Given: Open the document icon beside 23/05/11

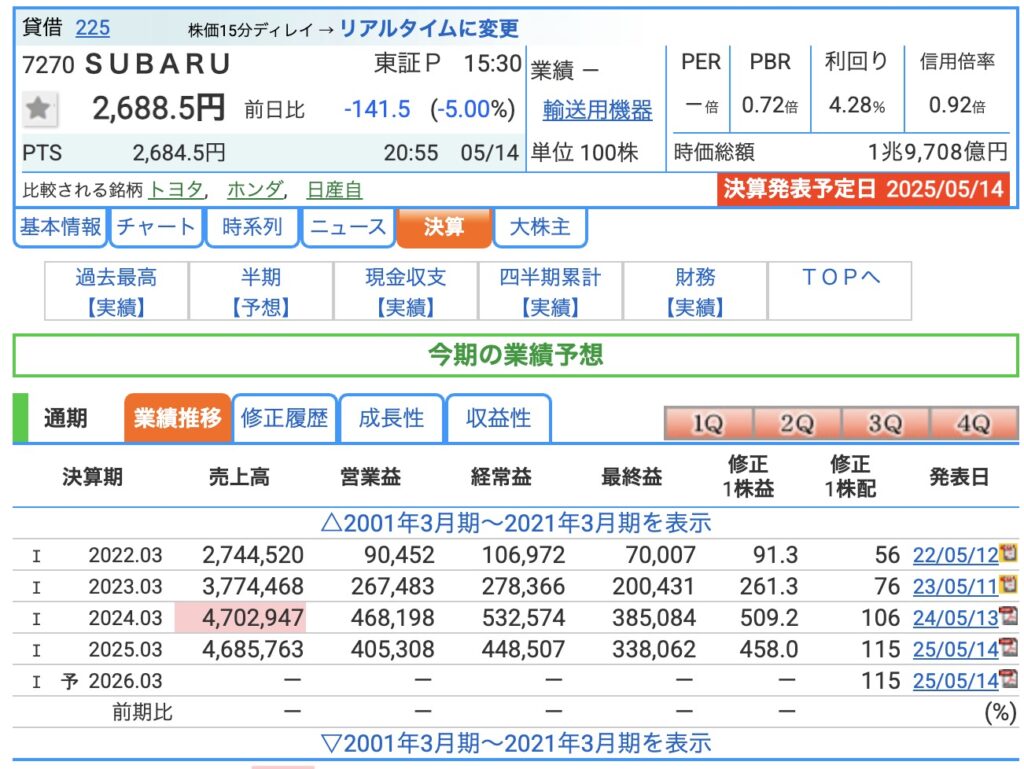Looking at the screenshot, I should coord(1009,584).
